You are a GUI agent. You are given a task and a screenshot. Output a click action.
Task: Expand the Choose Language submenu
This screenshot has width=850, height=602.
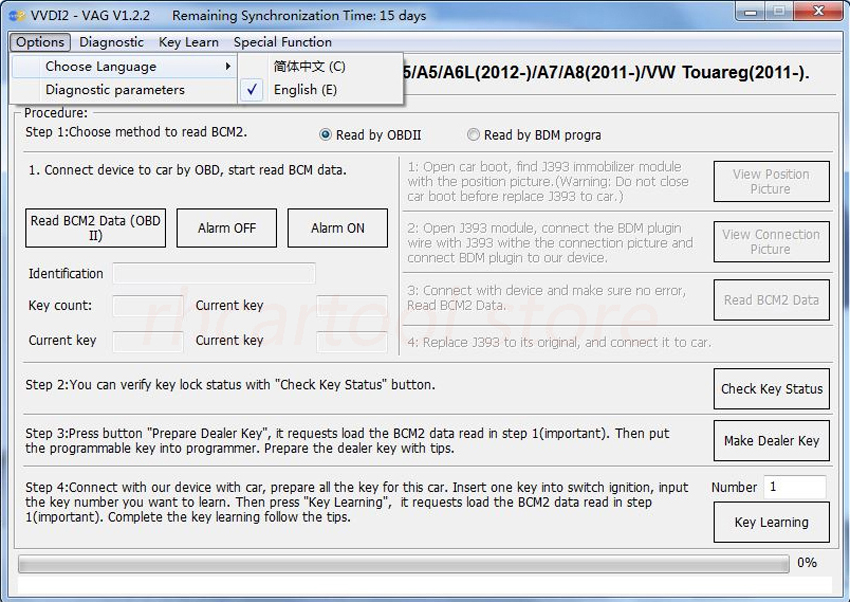(124, 67)
